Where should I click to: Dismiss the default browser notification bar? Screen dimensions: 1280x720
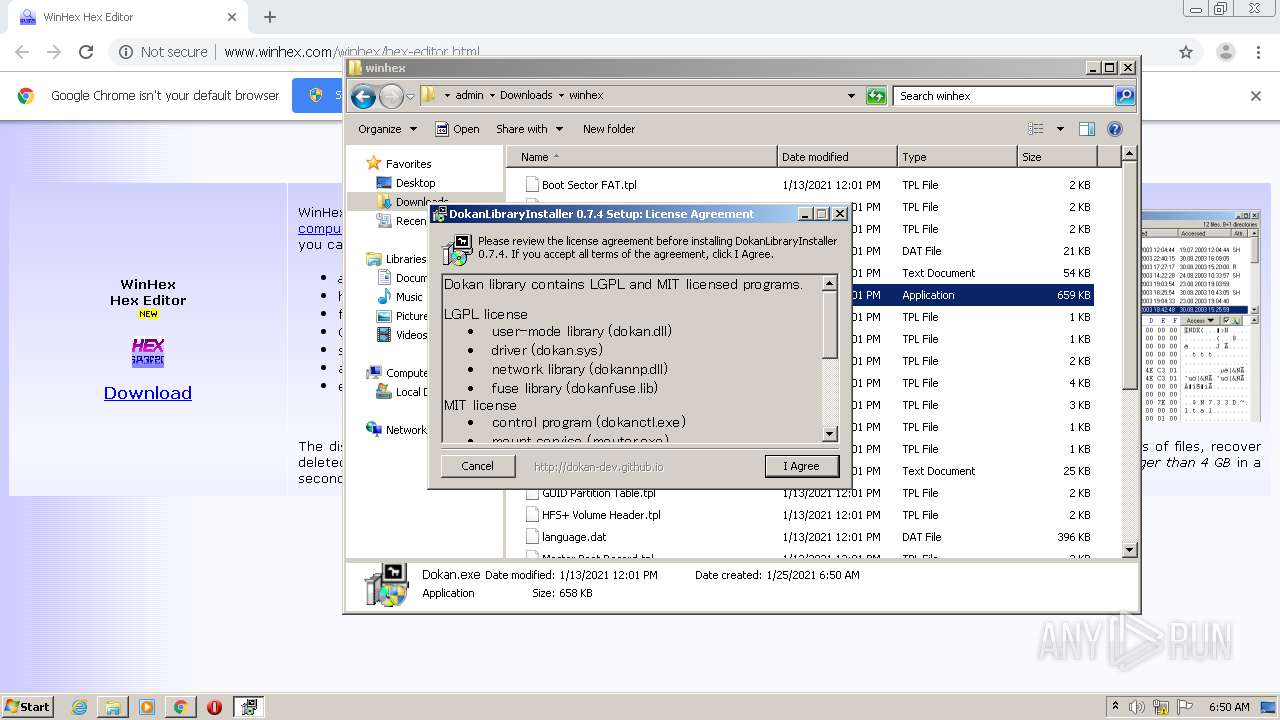pos(1256,96)
